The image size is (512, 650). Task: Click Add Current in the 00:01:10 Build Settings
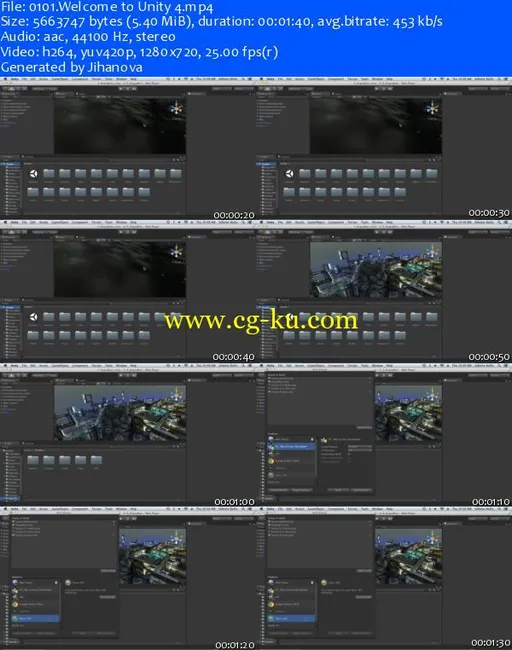point(364,427)
